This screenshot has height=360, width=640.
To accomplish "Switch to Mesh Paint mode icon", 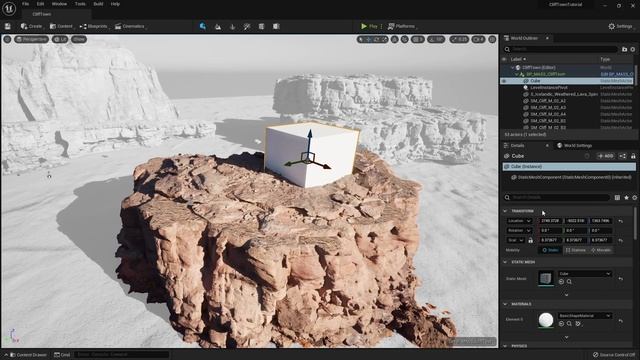I will pyautogui.click(x=247, y=27).
